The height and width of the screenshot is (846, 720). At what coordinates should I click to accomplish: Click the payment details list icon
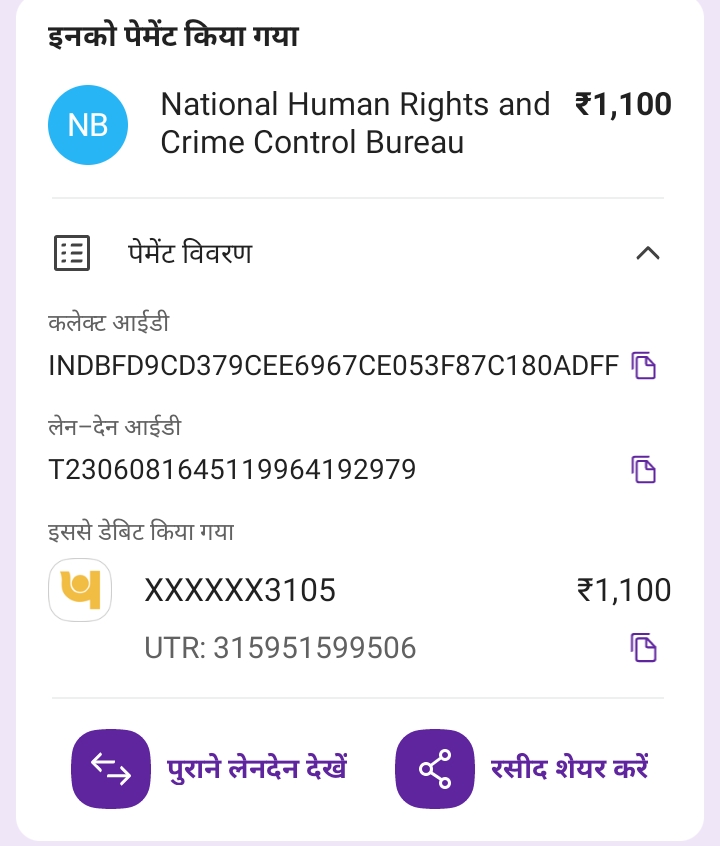(x=71, y=254)
